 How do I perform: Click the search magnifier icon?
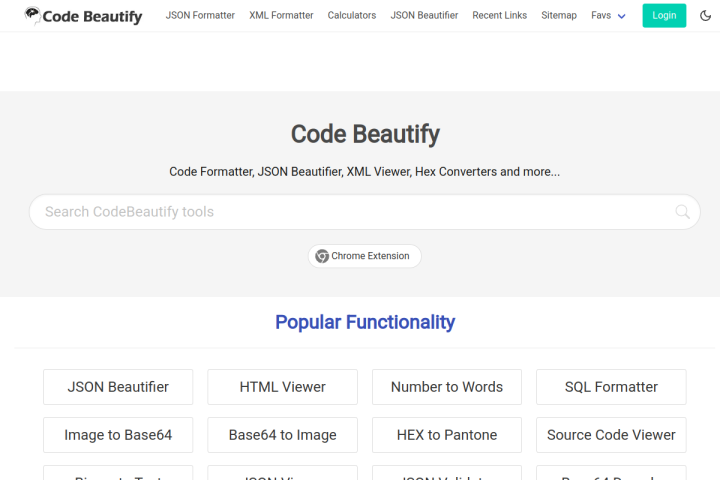click(682, 212)
